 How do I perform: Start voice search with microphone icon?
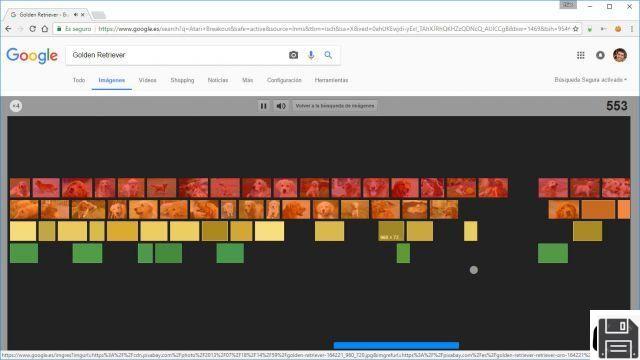(x=311, y=55)
